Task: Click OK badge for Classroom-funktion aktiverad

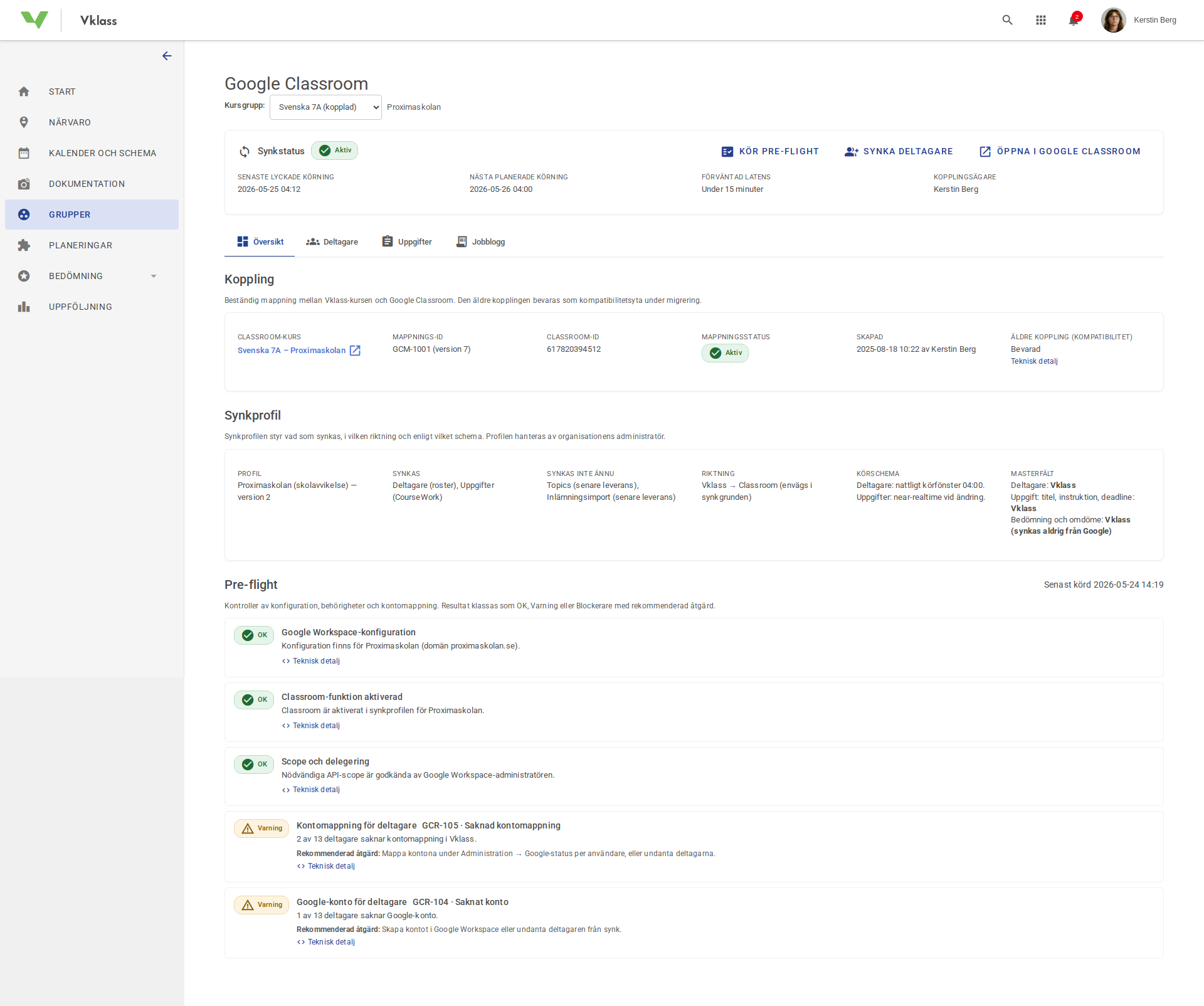Action: point(254,700)
